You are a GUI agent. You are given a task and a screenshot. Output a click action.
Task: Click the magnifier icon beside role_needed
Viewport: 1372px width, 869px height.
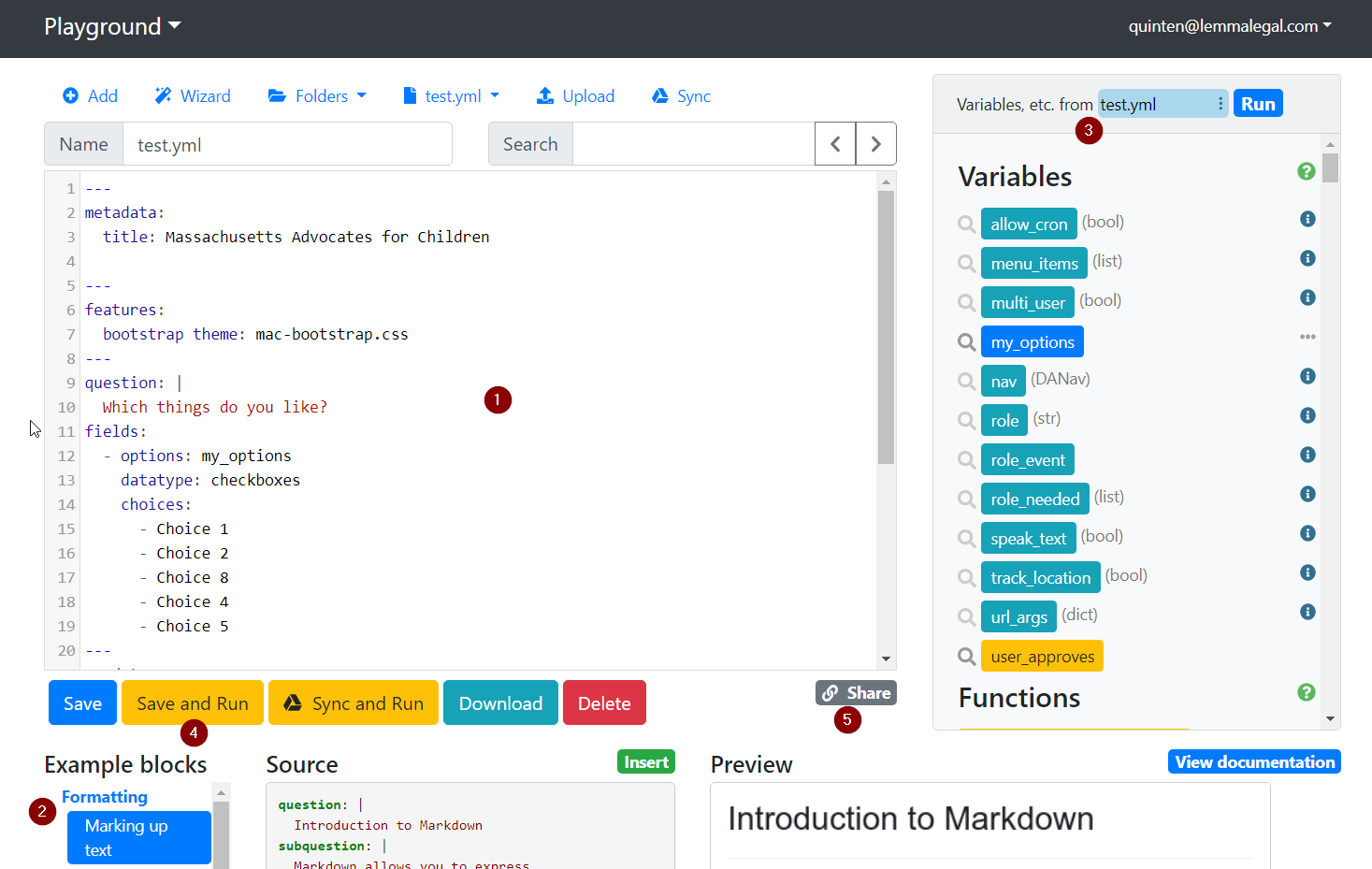click(966, 500)
